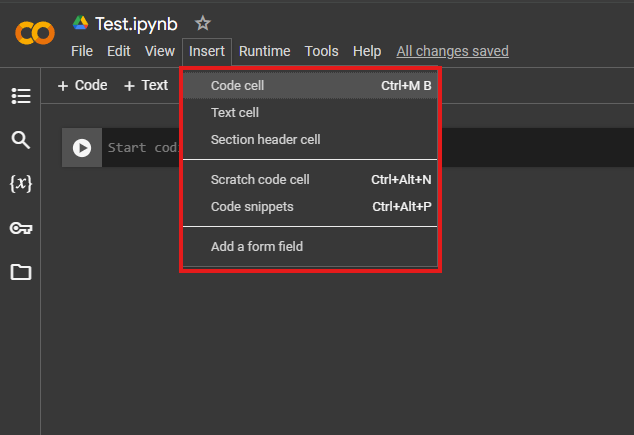Select Scratch code cell option
The width and height of the screenshot is (634, 435).
click(x=260, y=180)
